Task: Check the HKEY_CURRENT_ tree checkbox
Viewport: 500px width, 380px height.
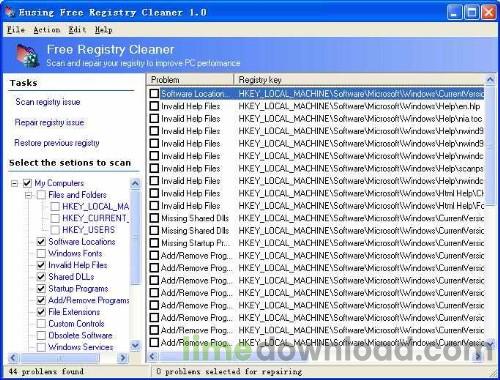Action: point(55,218)
